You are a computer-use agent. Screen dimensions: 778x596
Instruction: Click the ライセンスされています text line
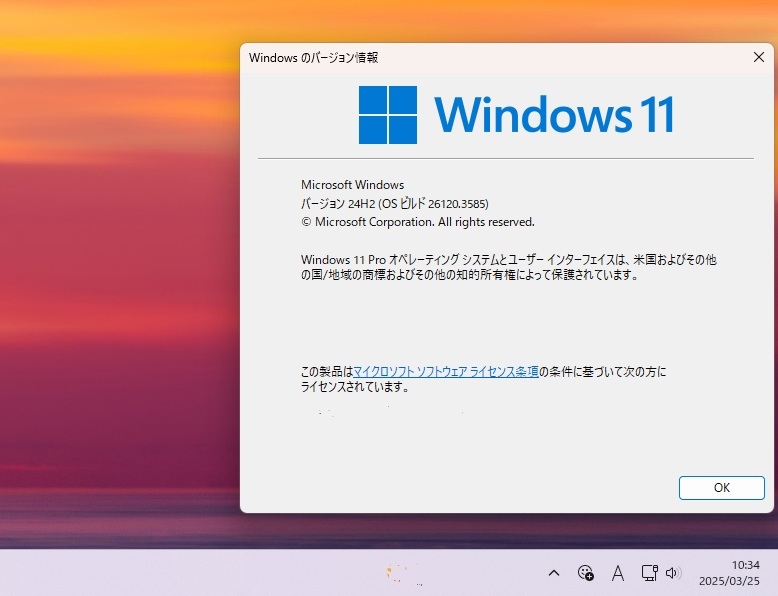[x=355, y=387]
